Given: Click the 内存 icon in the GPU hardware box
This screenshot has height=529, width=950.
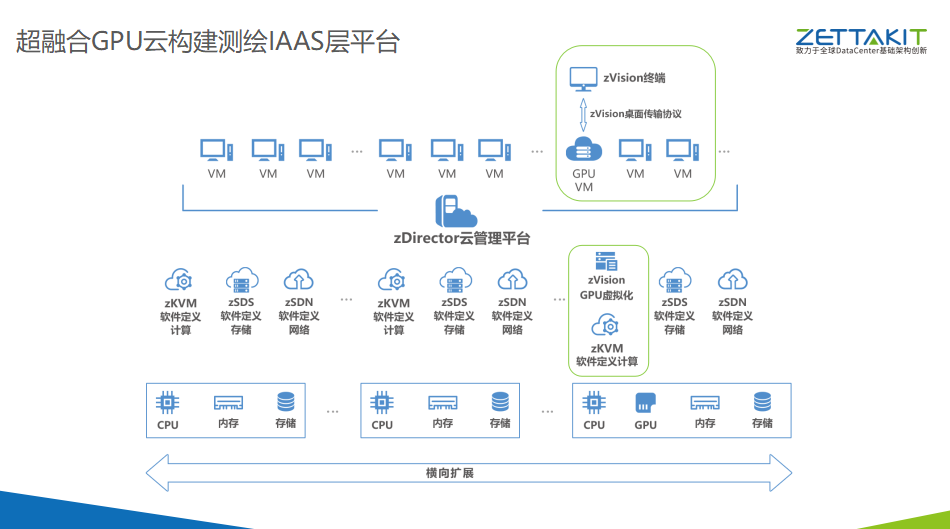Looking at the screenshot, I should [705, 402].
